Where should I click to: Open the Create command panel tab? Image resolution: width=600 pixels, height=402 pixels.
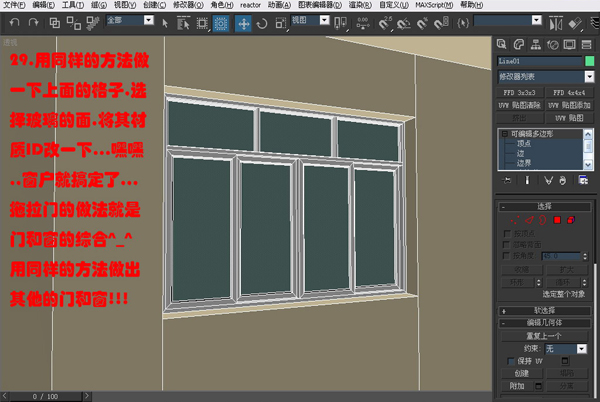[501, 44]
